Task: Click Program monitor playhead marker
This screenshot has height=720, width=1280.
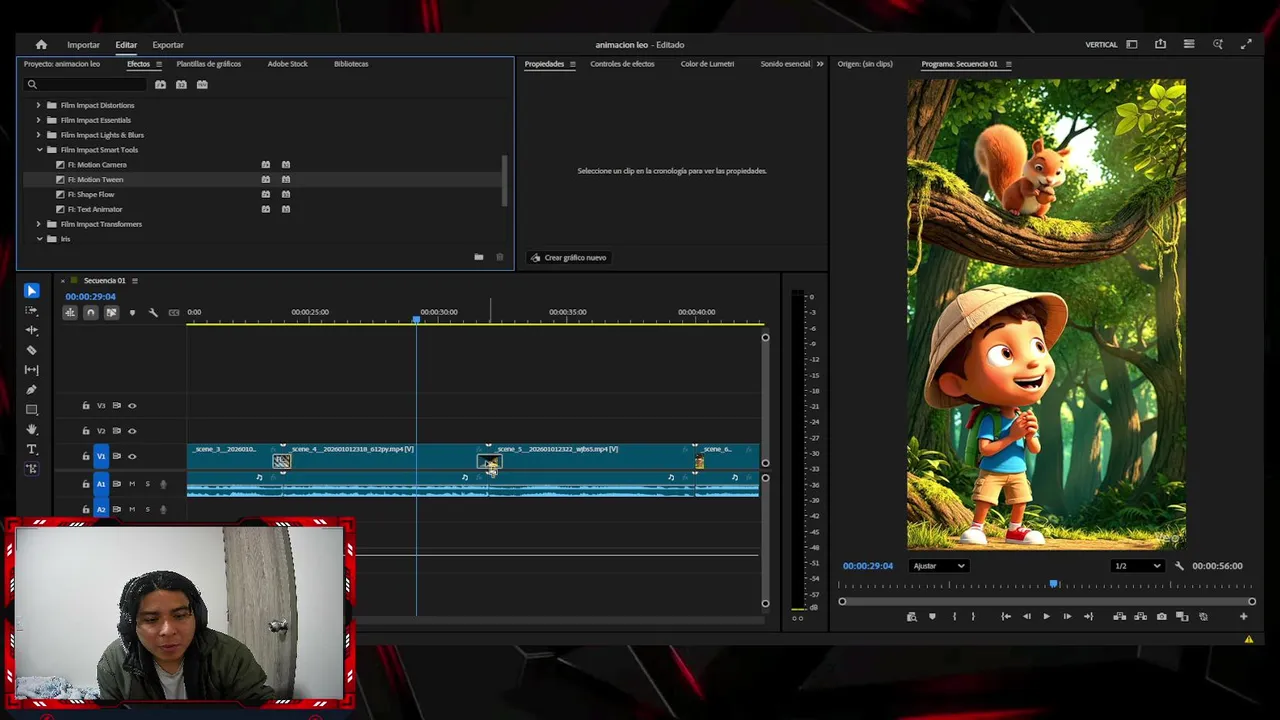Action: pyautogui.click(x=1053, y=584)
